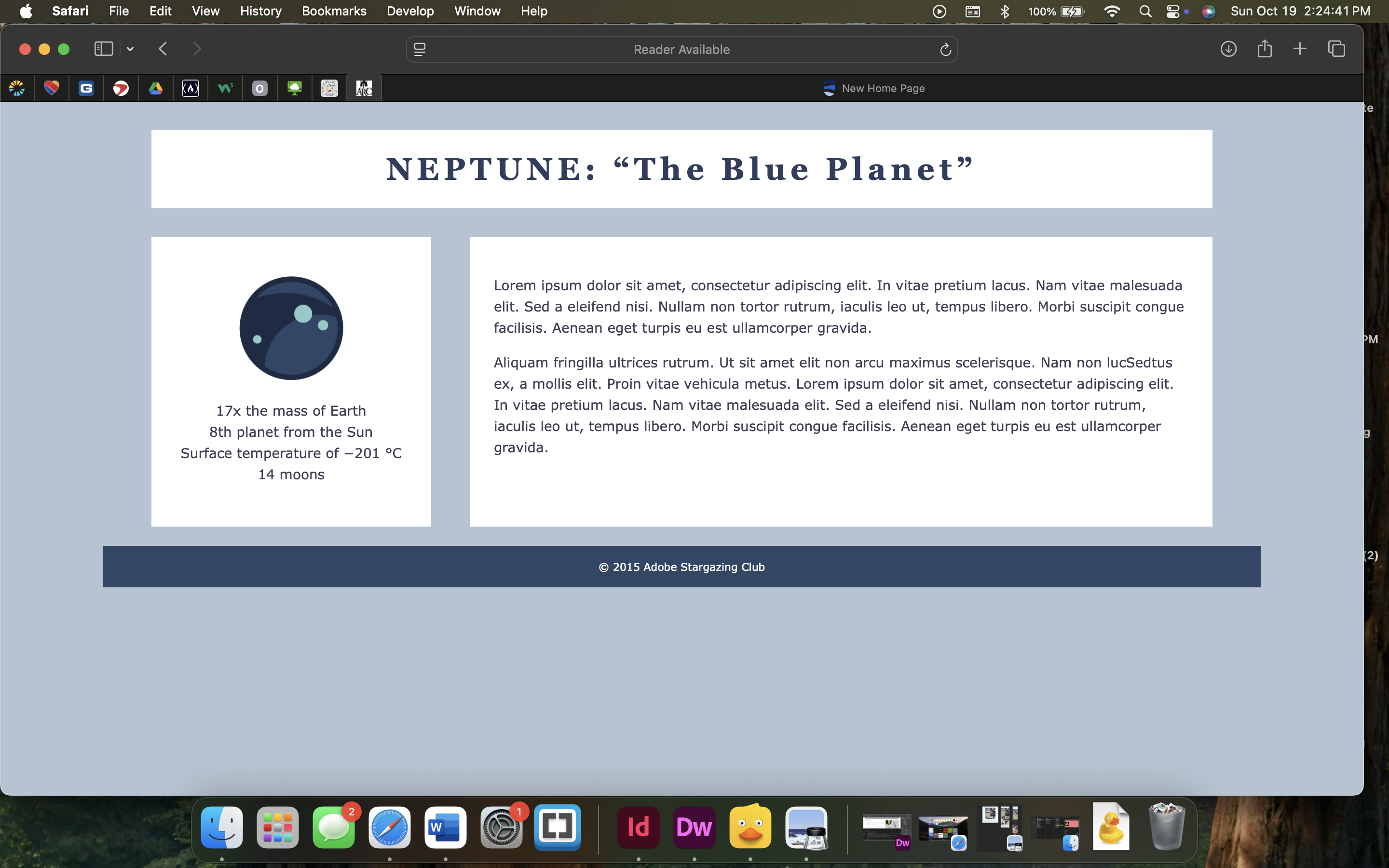Launch Dreamweaver from the Dock
1389x868 pixels.
pos(694,827)
